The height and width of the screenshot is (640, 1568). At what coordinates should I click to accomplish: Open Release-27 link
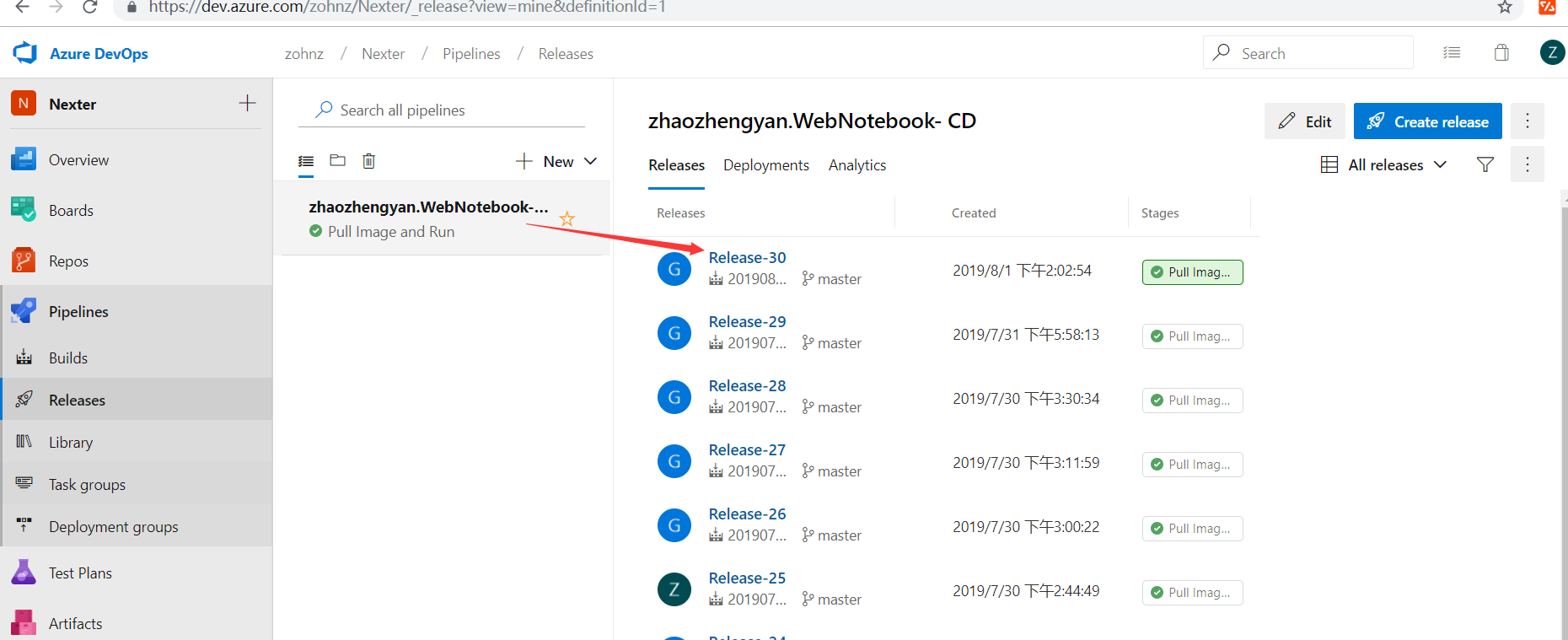click(747, 450)
